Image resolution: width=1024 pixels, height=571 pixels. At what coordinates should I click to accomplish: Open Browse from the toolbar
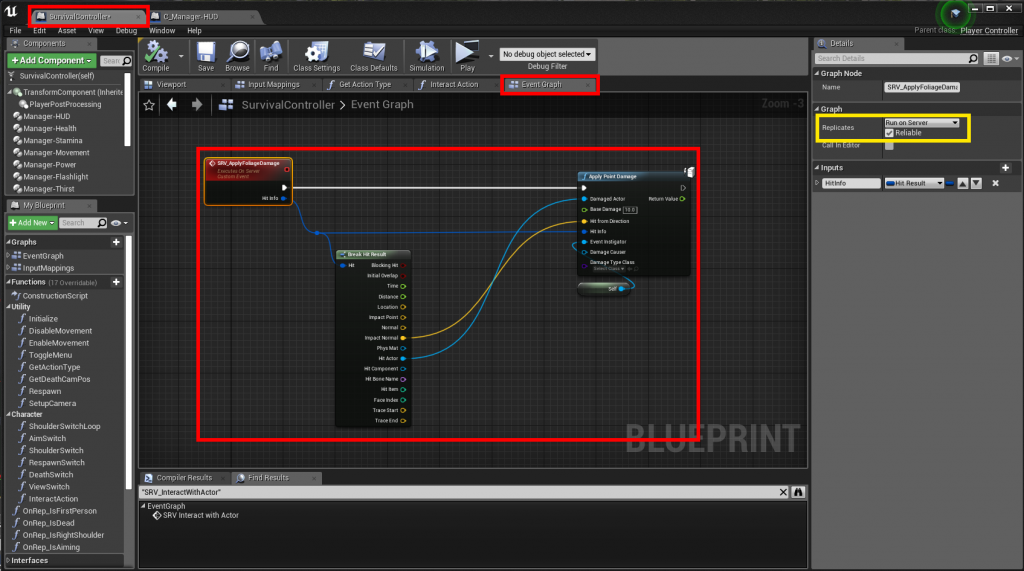point(237,53)
